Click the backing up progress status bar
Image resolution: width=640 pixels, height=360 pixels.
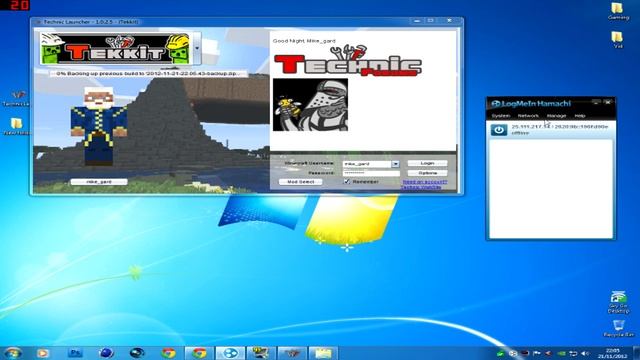(148, 73)
